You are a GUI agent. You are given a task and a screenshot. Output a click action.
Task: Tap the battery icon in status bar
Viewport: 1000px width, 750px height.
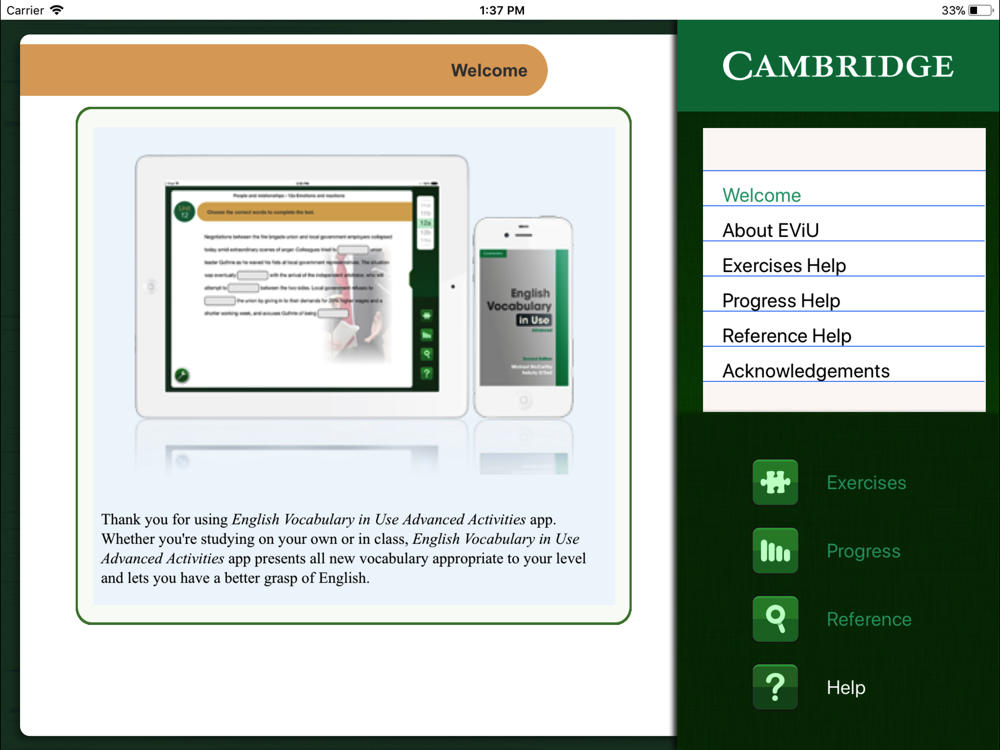click(980, 10)
